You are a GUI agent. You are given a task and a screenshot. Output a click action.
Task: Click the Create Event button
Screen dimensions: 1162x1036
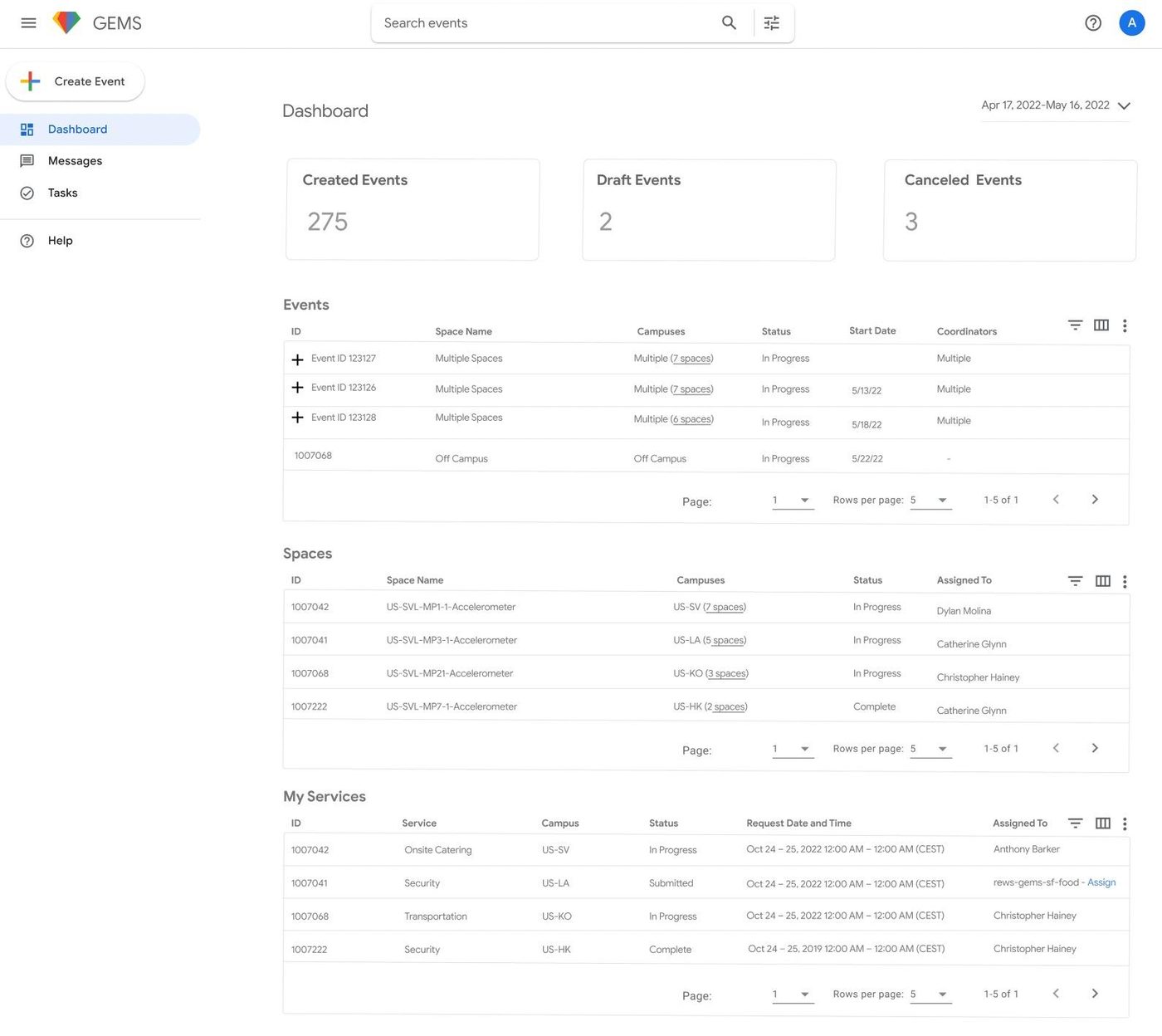pyautogui.click(x=75, y=81)
